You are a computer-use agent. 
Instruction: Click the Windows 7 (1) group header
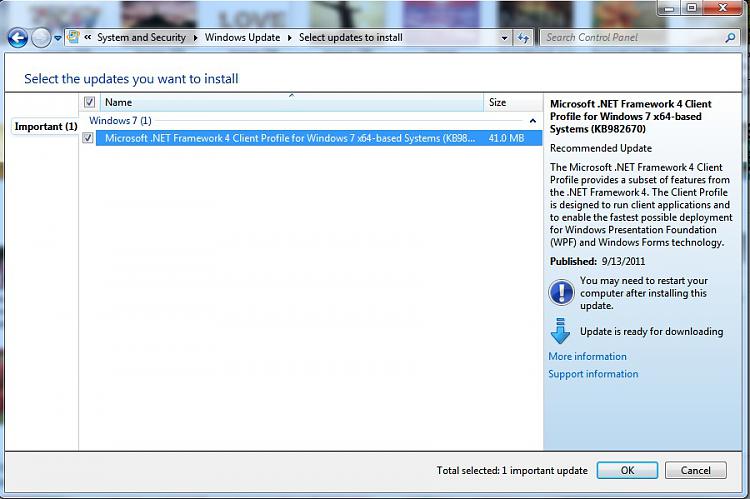[x=121, y=121]
